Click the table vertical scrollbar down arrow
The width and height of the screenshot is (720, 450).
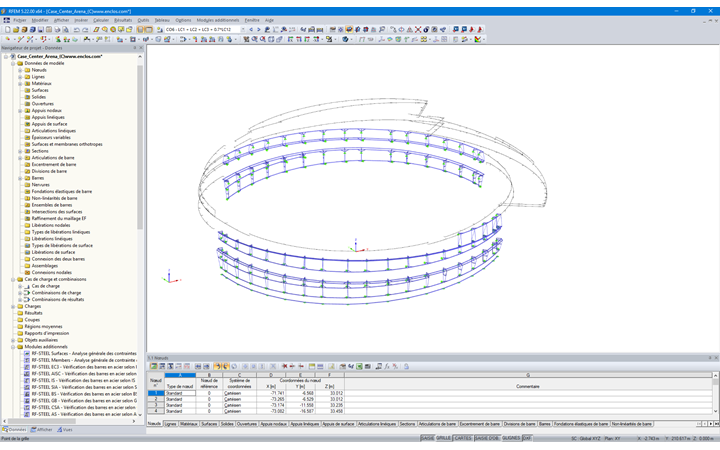(715, 412)
